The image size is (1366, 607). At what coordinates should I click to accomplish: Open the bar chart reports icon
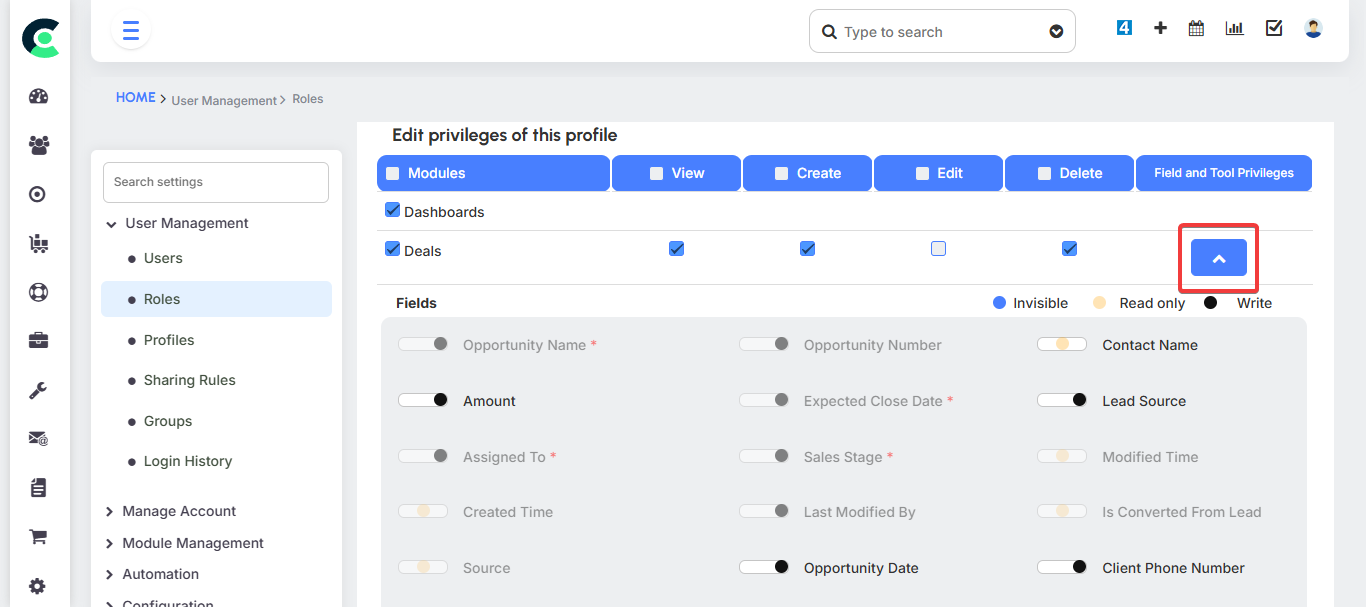coord(1235,29)
